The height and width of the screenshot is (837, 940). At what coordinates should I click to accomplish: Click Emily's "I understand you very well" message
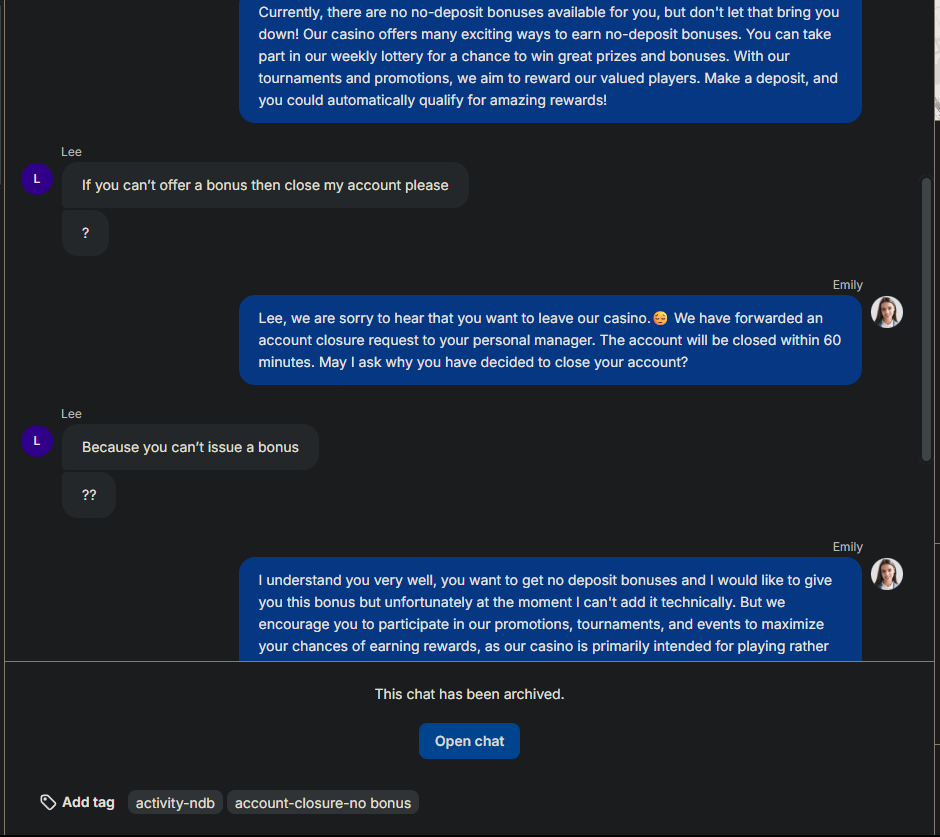click(x=550, y=612)
